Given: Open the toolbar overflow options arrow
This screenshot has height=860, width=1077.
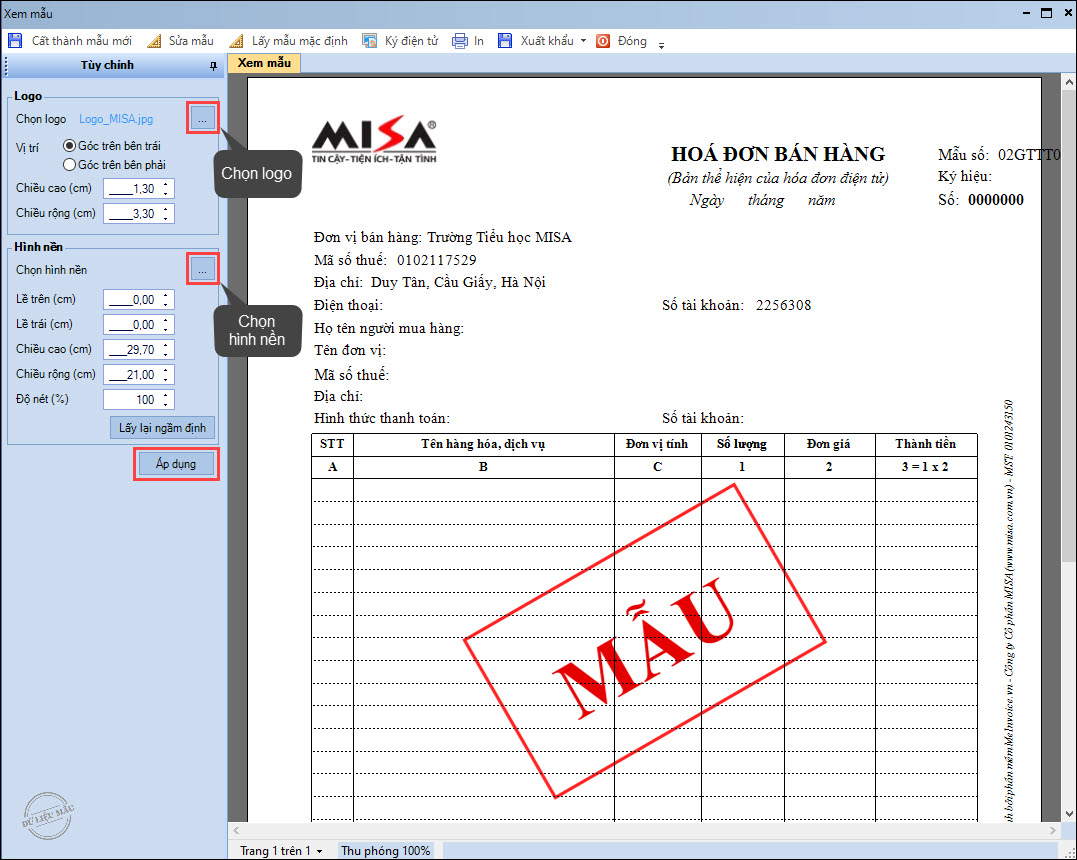Looking at the screenshot, I should [661, 45].
